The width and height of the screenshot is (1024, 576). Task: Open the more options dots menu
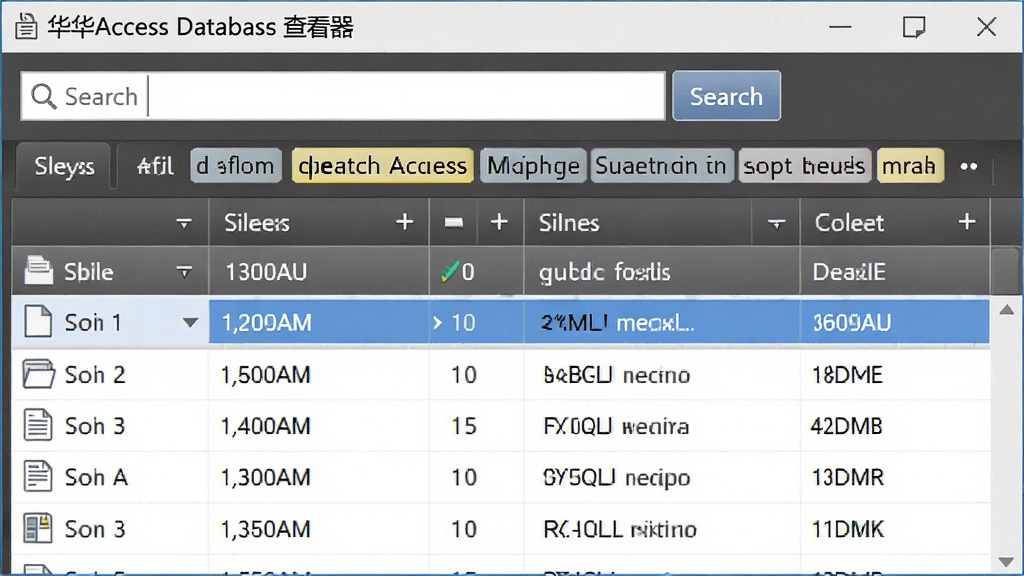click(x=969, y=167)
